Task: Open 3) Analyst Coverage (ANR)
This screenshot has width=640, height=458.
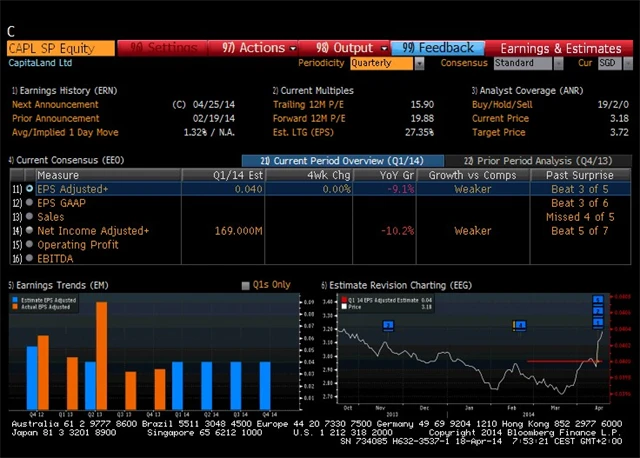Action: (x=527, y=91)
